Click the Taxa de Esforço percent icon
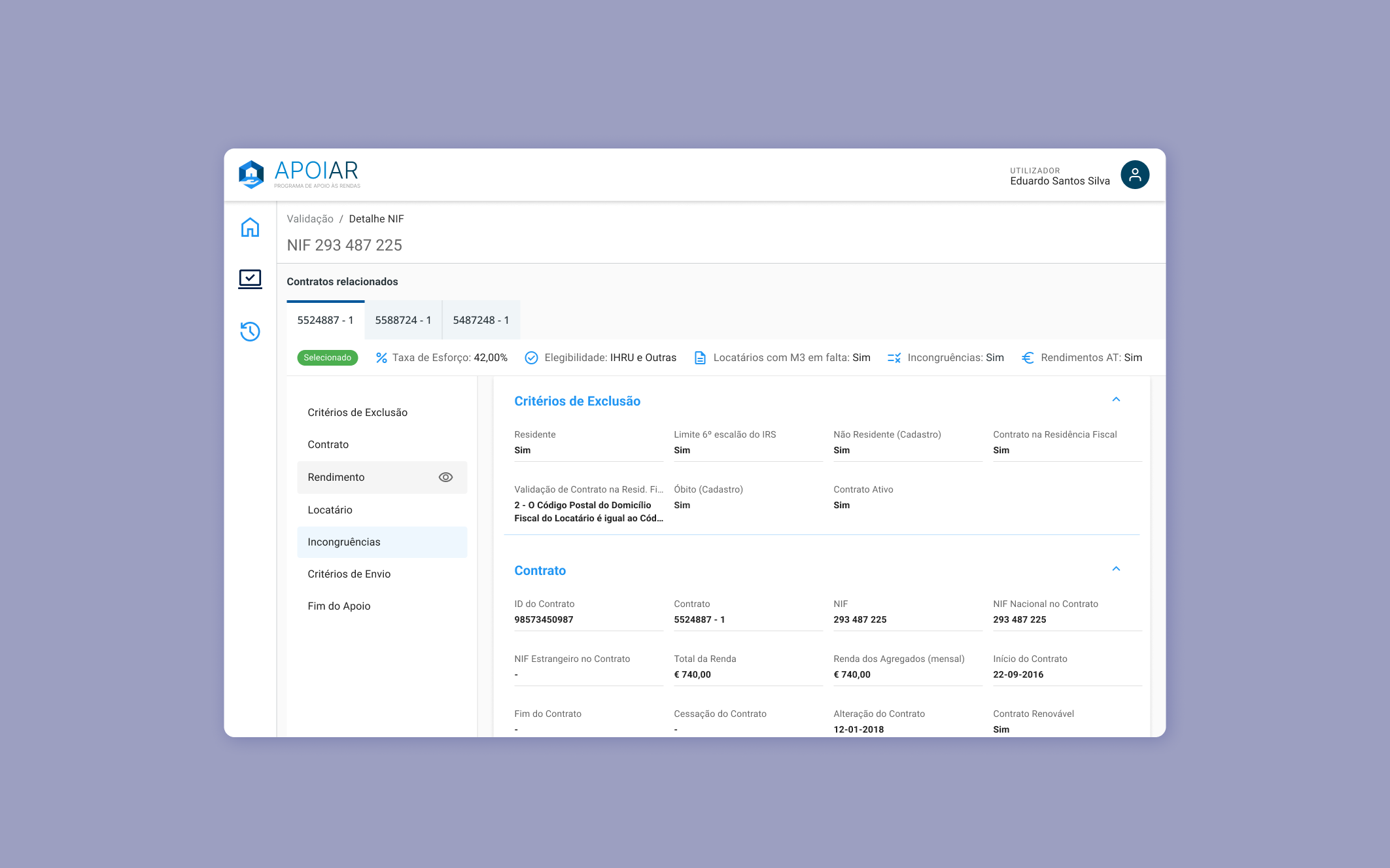This screenshot has width=1390, height=868. (x=381, y=358)
